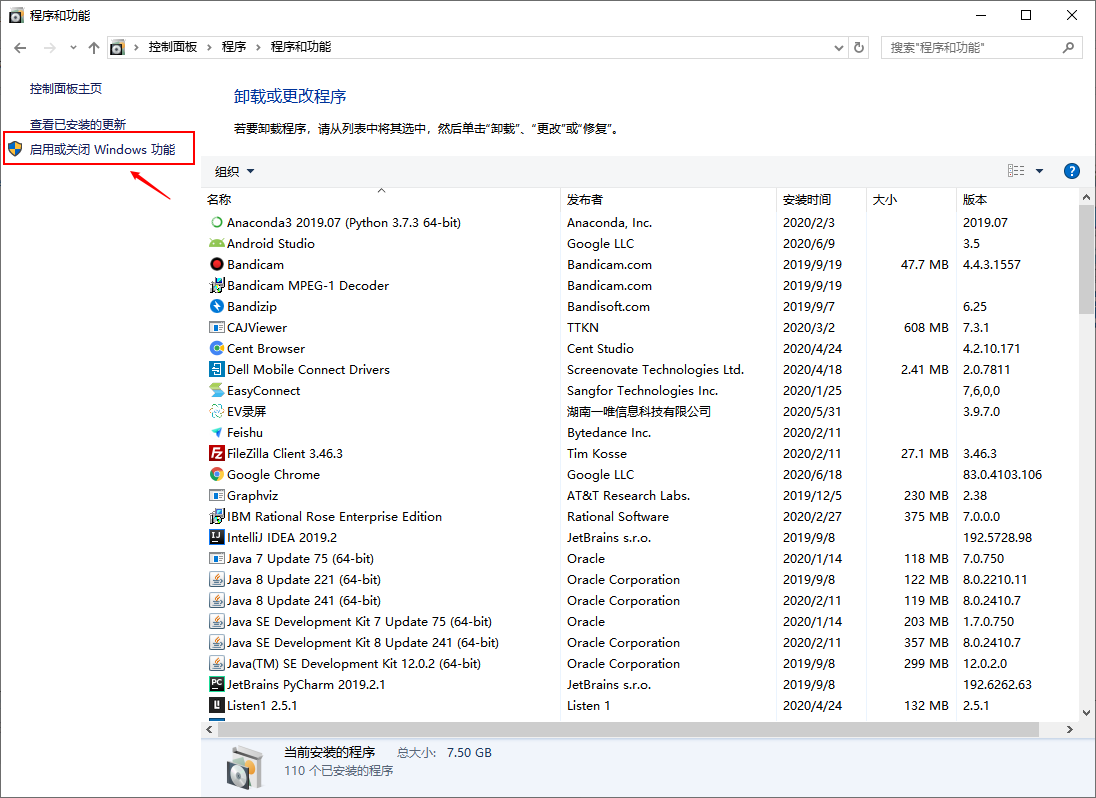Expand the chevron before 控制面板 breadcrumb

[x=136, y=48]
